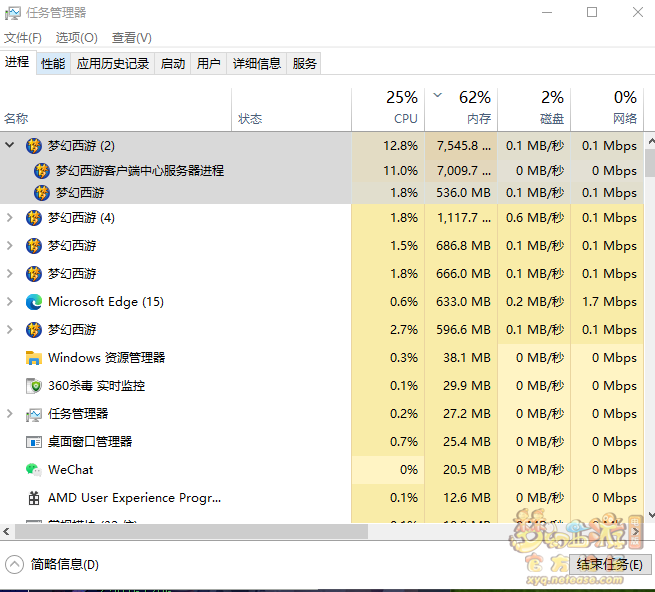Expand the 梦幻西游 row with 666.0 MB
Viewport: 655px width, 592px height.
10,274
